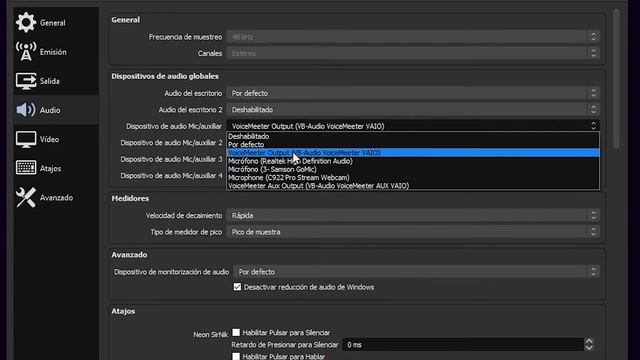Increase Retardo de Presionar para Silenciar value
The image size is (640, 360).
click(589, 341)
